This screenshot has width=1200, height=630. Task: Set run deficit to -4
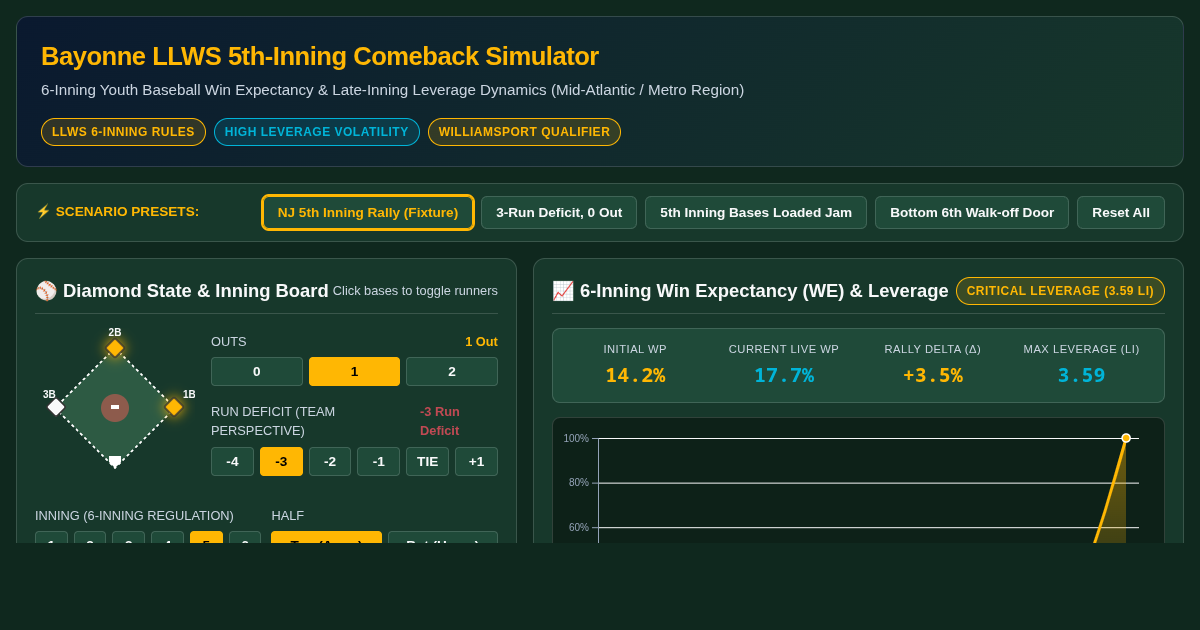(232, 462)
